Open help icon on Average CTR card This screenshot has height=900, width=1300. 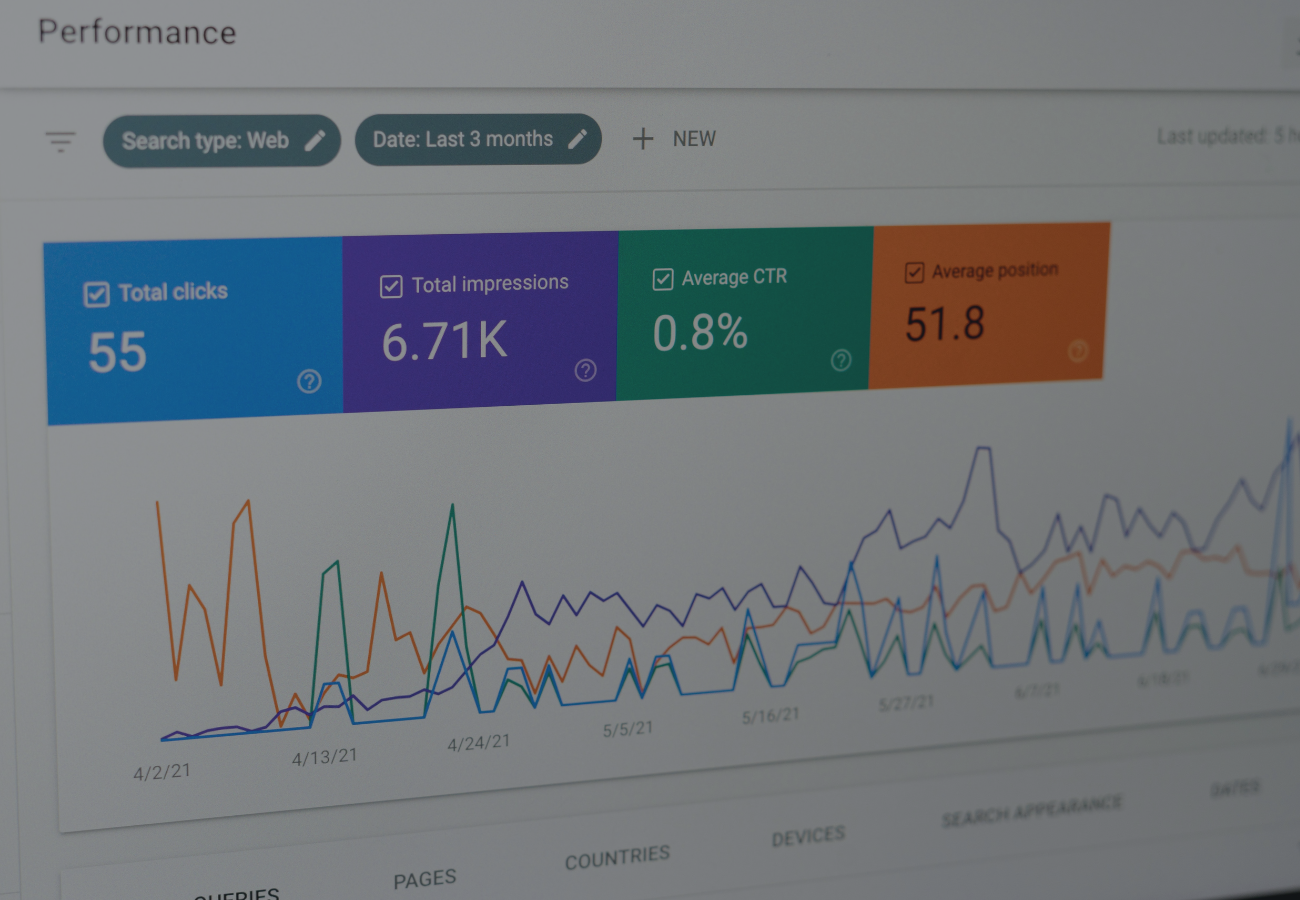841,360
